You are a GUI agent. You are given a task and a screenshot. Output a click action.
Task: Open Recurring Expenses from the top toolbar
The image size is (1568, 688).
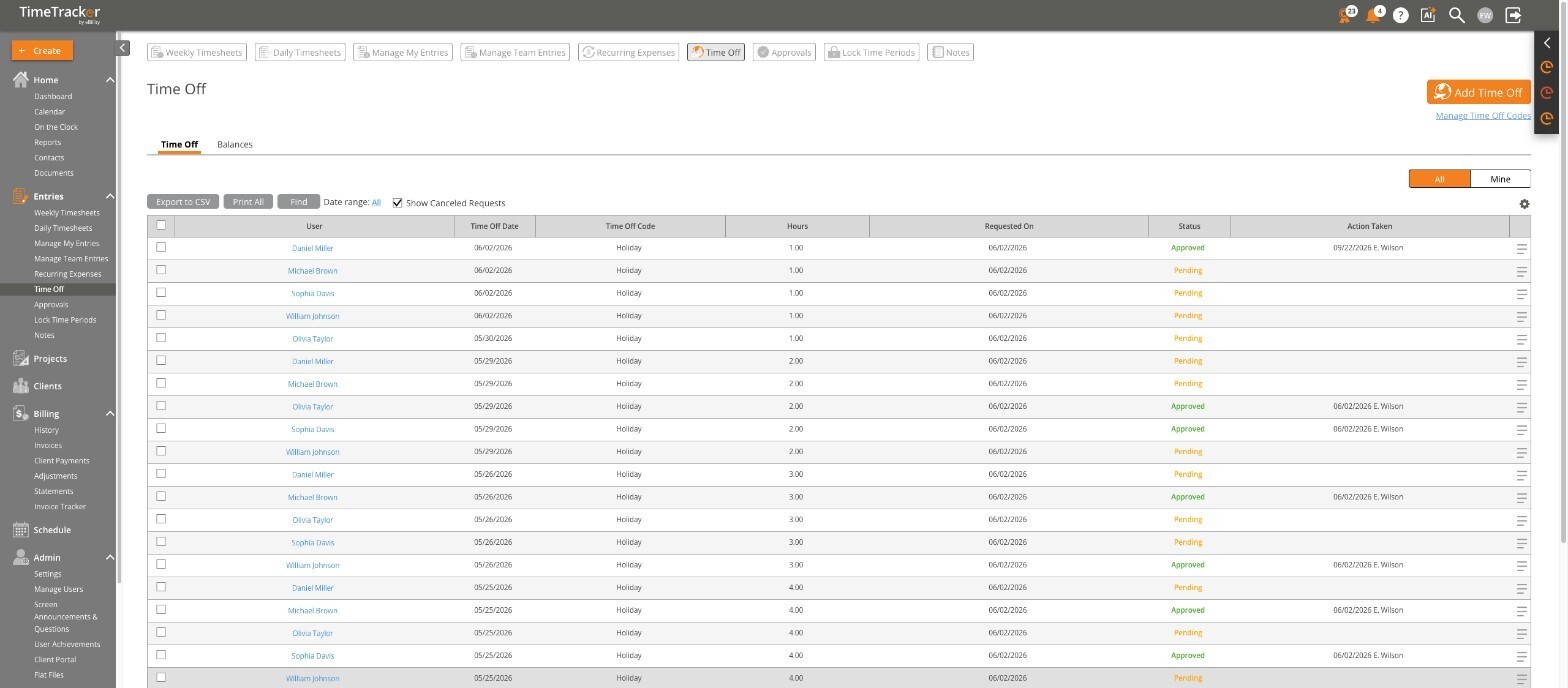click(x=628, y=52)
